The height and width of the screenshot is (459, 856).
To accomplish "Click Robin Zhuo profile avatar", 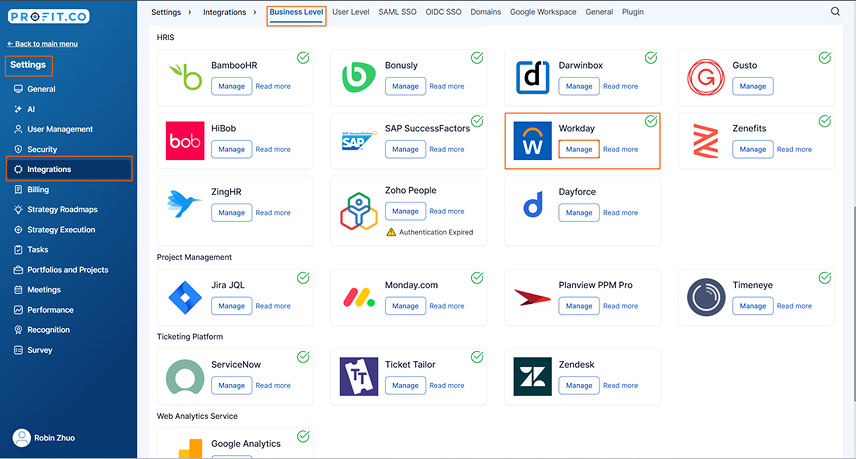I will click(21, 438).
